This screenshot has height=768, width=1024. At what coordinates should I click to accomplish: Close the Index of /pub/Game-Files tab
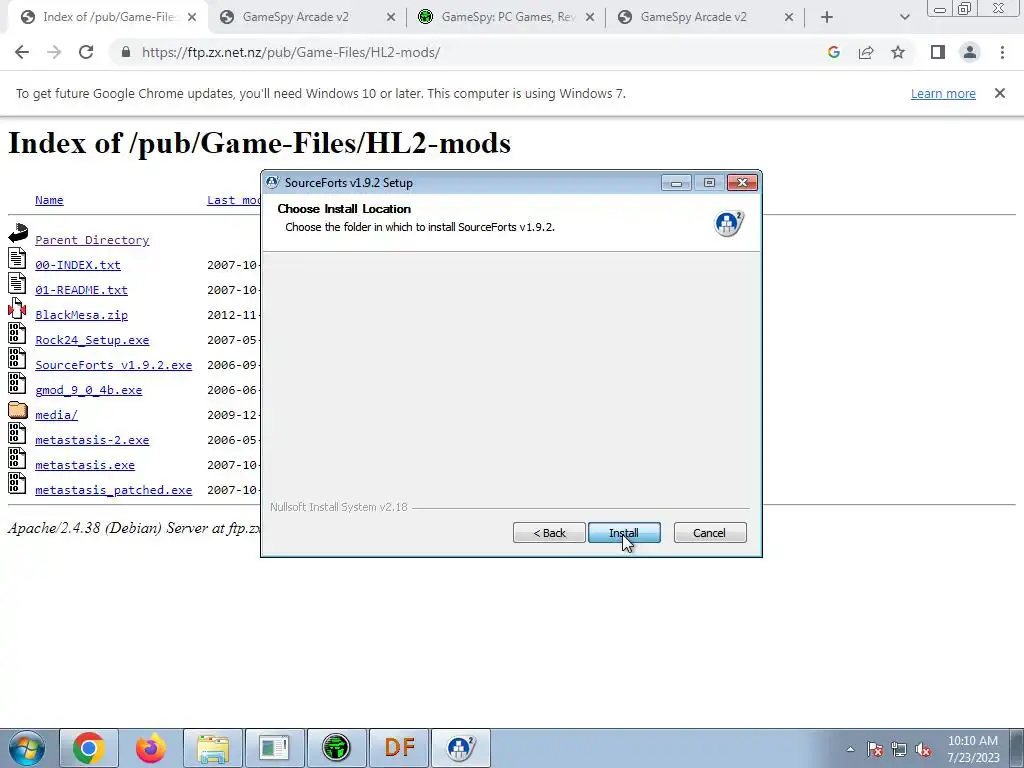191,18
